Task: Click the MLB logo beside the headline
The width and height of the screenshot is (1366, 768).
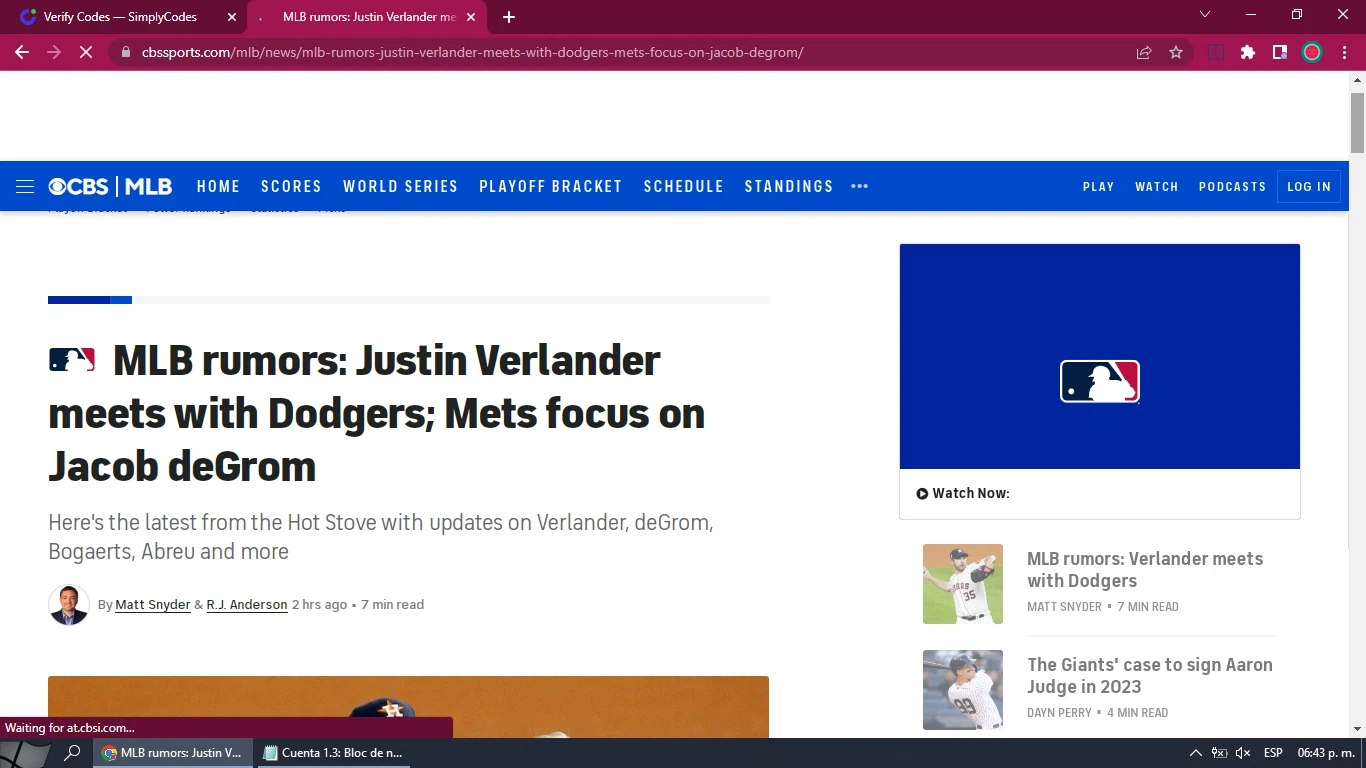Action: pos(72,360)
